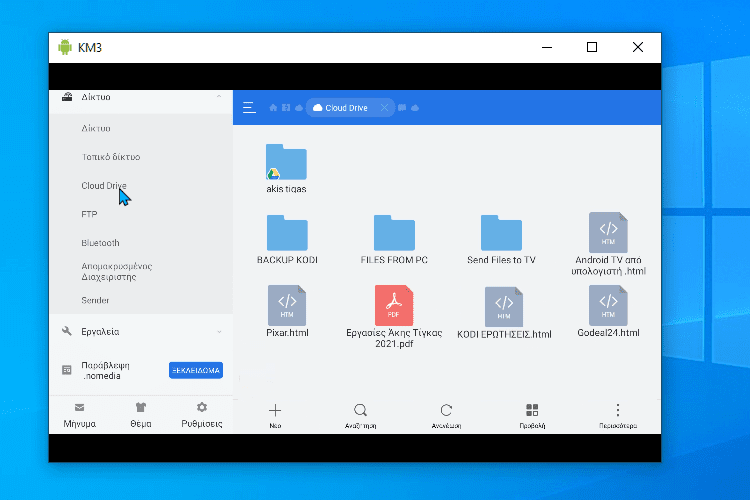The height and width of the screenshot is (500, 750).
Task: Close the Cloud Drive tab with the X
Action: click(x=384, y=108)
